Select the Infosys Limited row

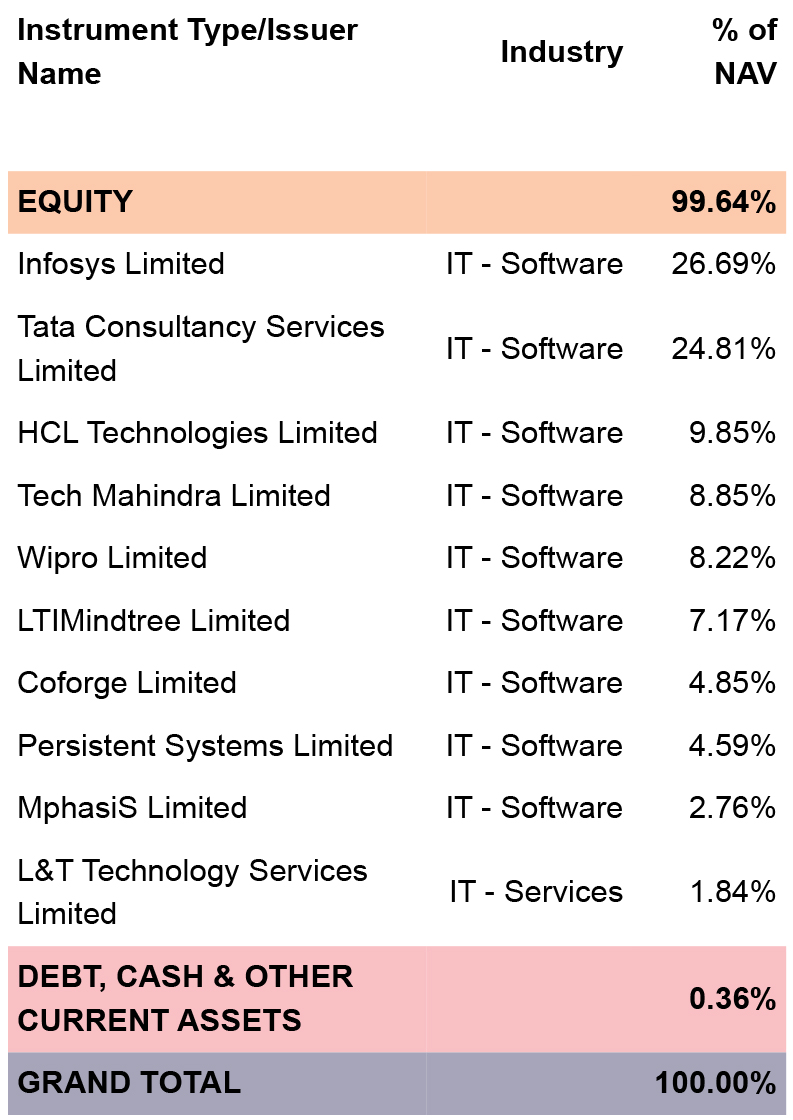pyautogui.click(x=396, y=264)
